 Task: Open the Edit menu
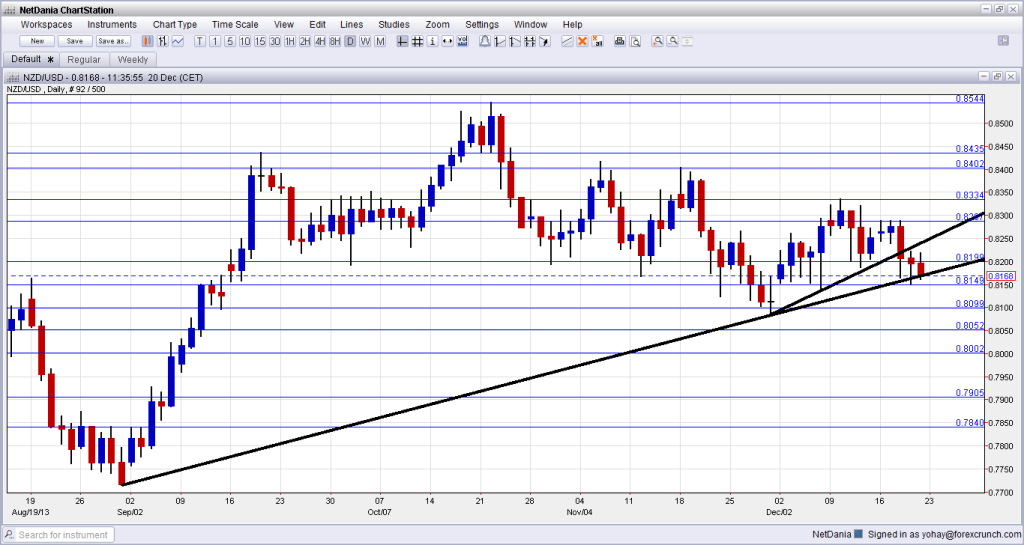(x=317, y=25)
